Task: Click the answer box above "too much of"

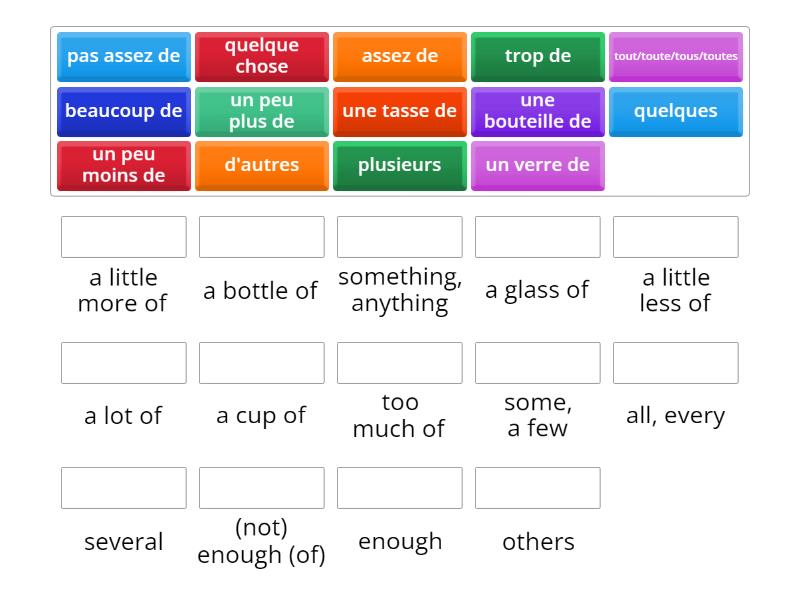Action: pos(399,363)
